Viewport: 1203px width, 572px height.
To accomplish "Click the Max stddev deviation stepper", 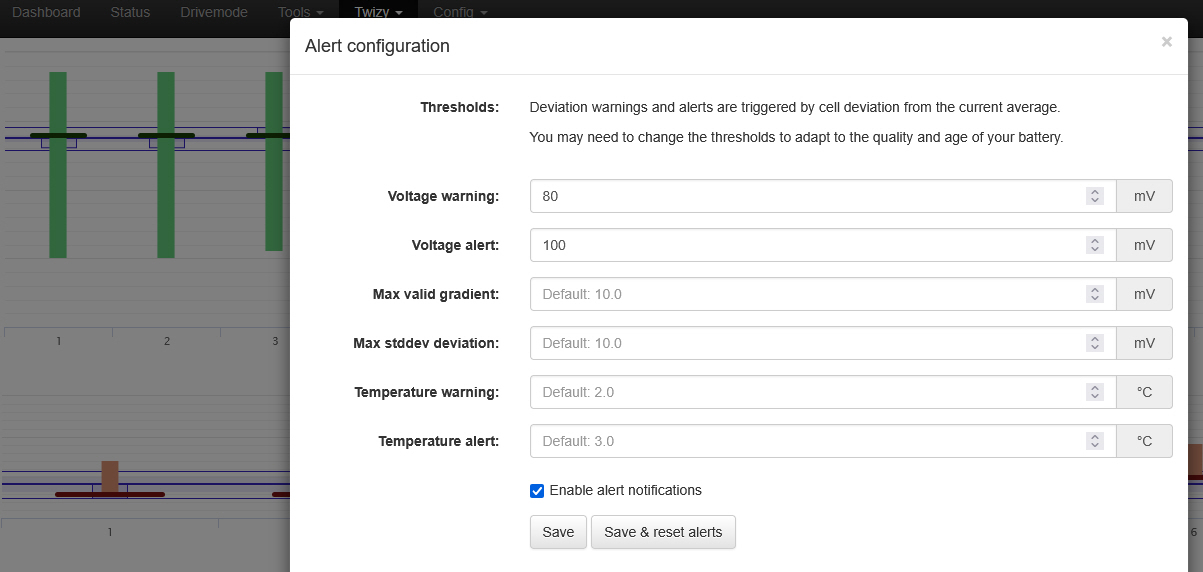I will 1095,343.
